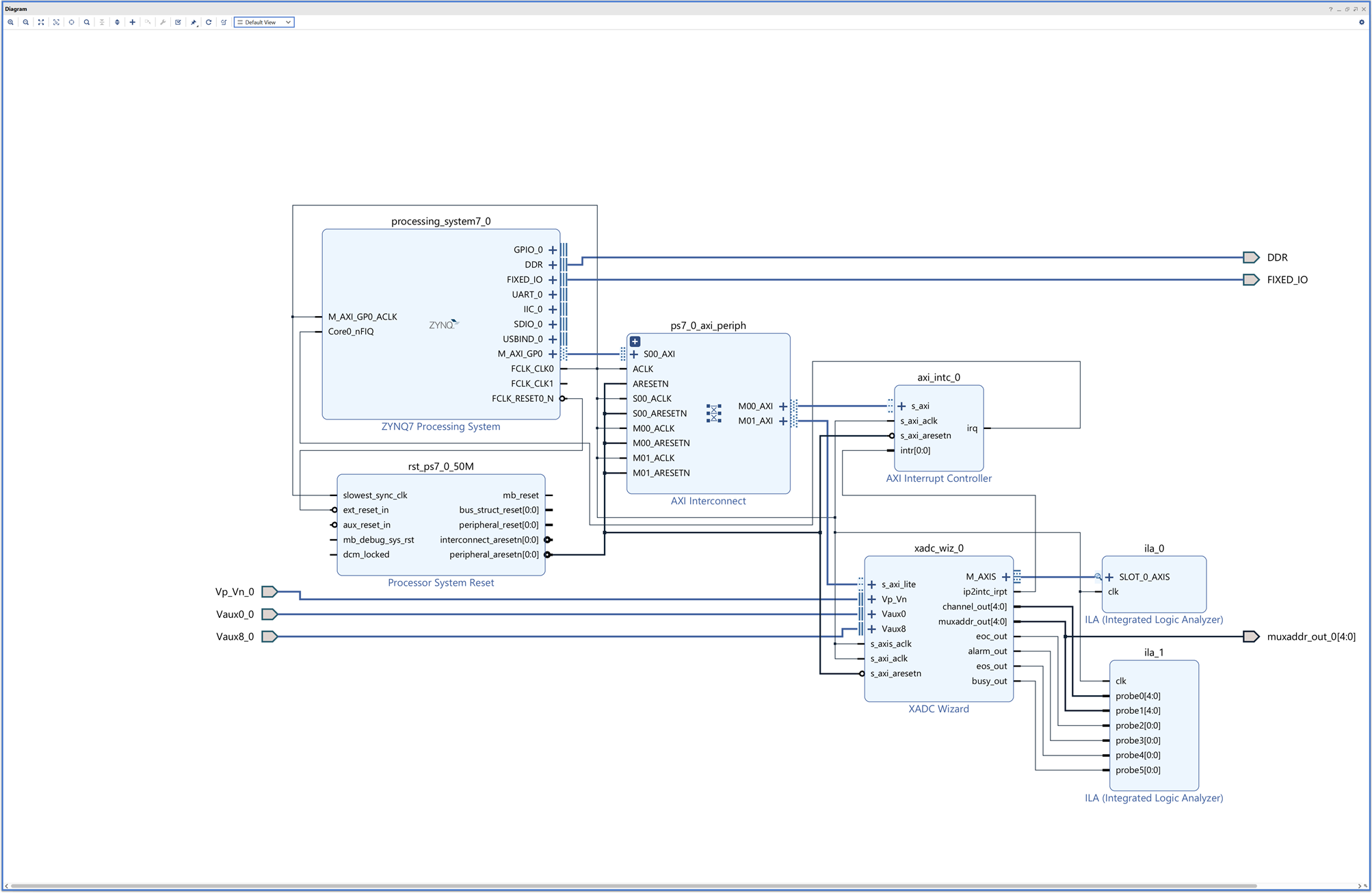Click the Zoom In toolbar icon
1372x893 pixels.
coord(11,22)
